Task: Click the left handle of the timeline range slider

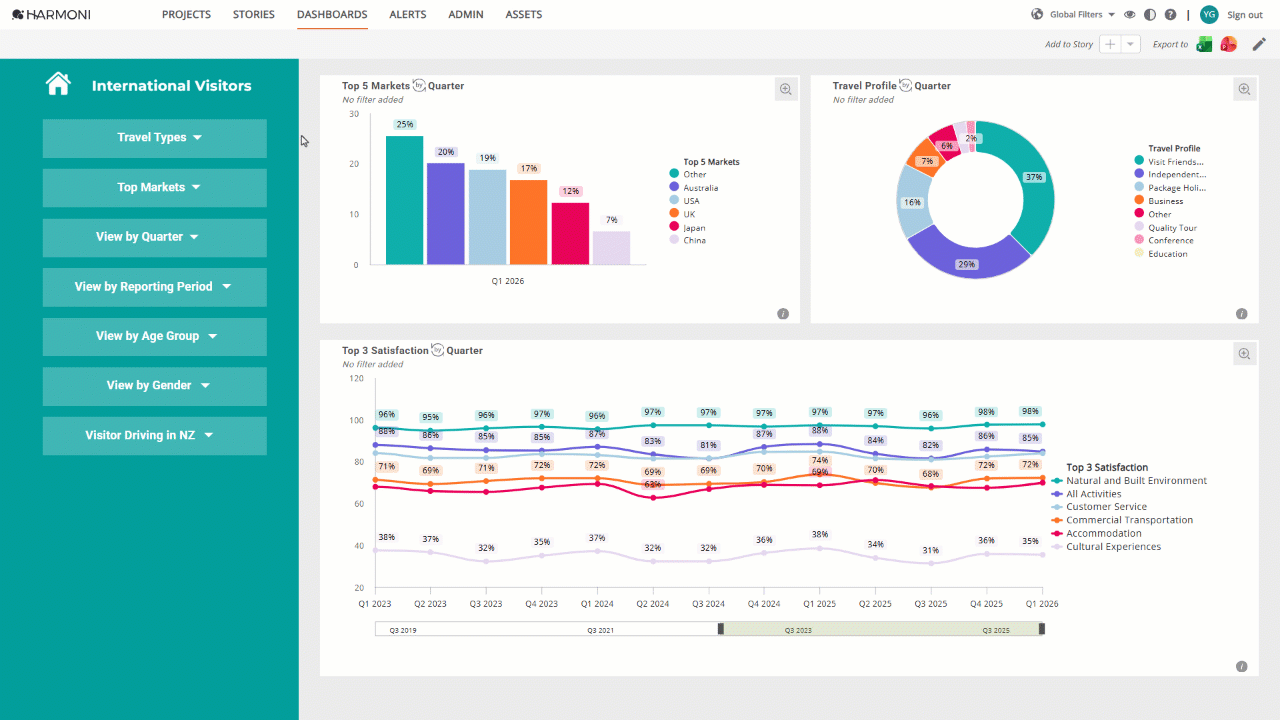Action: tap(720, 629)
